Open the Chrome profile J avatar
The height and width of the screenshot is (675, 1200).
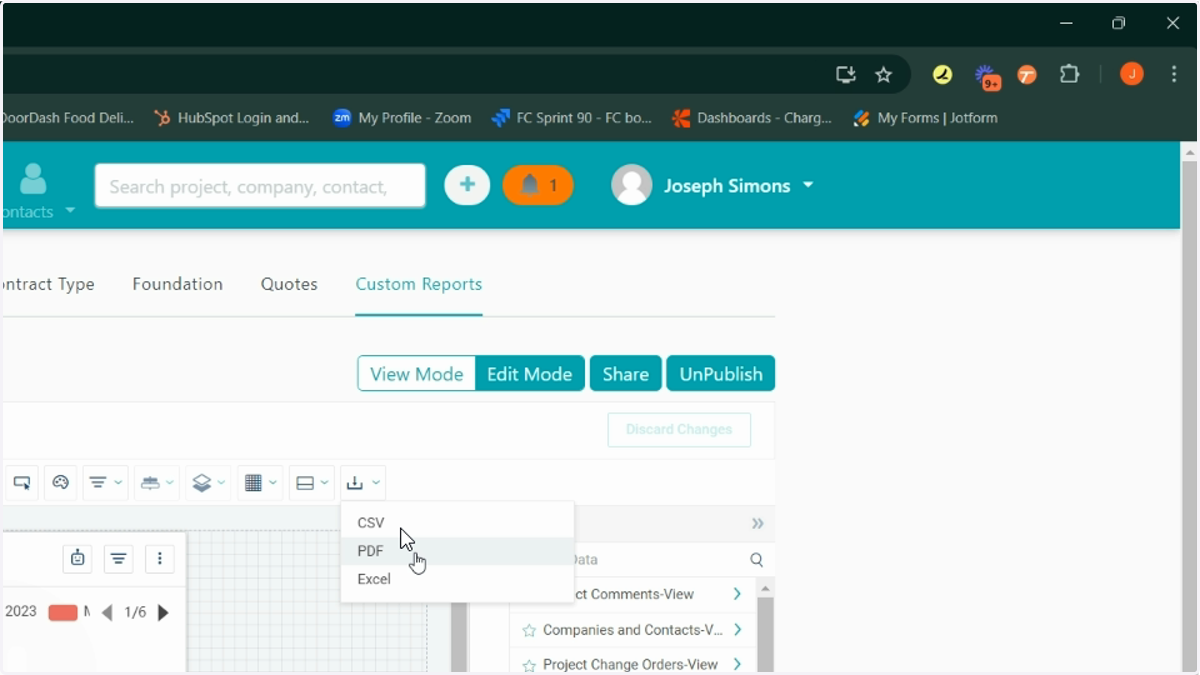[1131, 74]
